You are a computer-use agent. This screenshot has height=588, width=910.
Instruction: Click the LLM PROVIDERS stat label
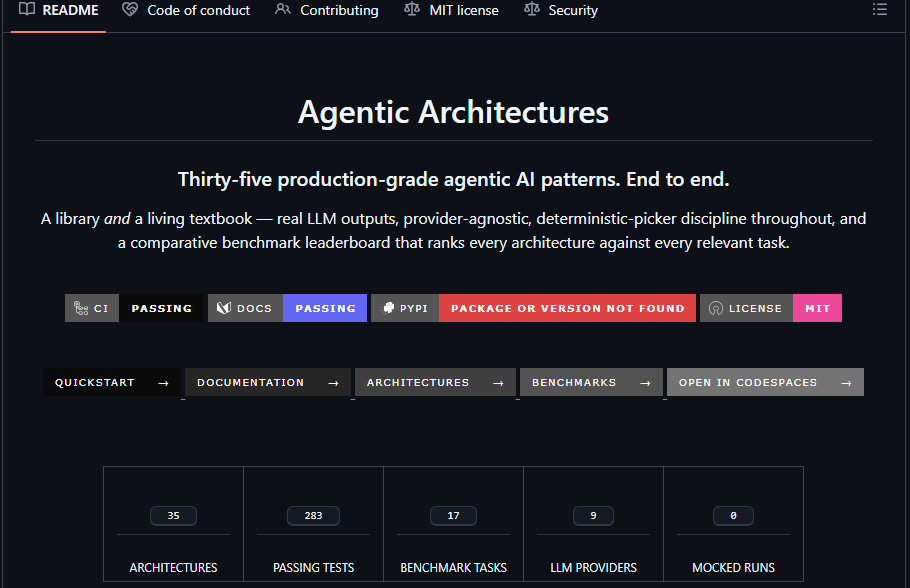tap(593, 568)
